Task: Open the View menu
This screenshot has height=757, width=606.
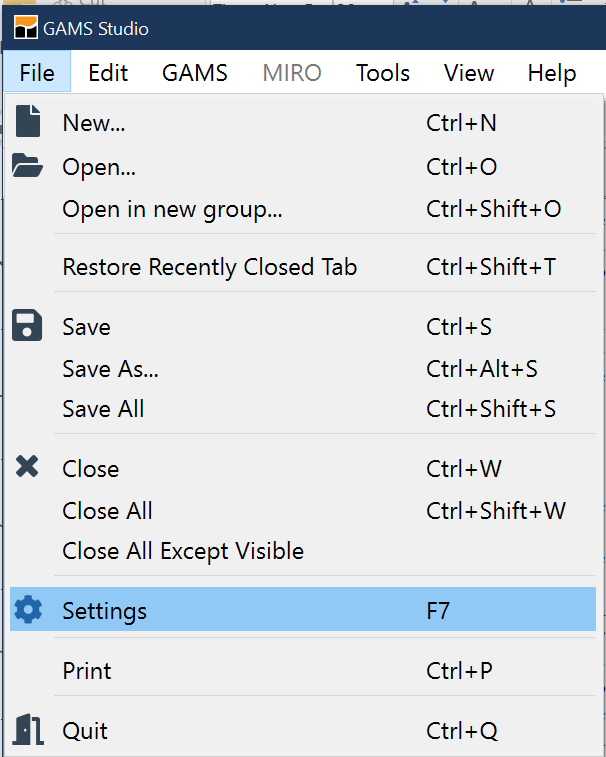Action: point(469,73)
